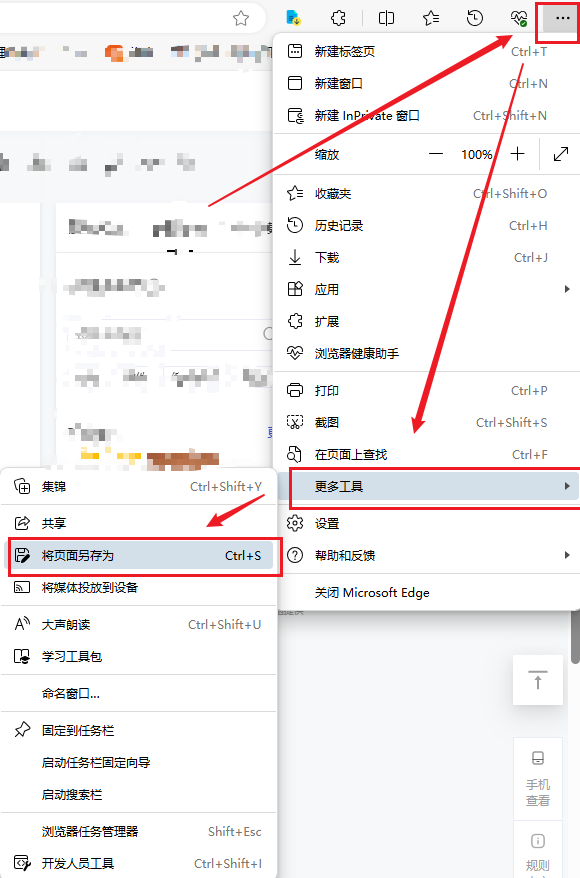
Task: Open the Extensions puzzle toolbar icon
Action: [338, 18]
